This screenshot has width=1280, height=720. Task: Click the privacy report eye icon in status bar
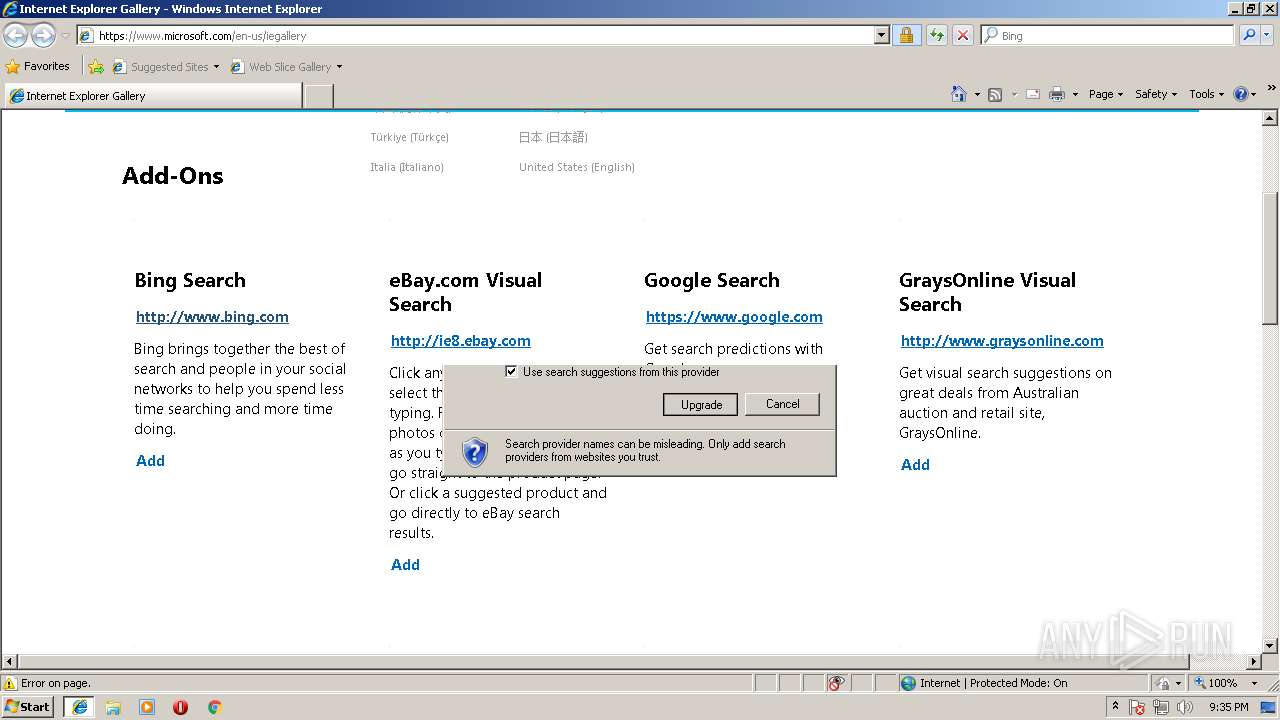(837, 683)
